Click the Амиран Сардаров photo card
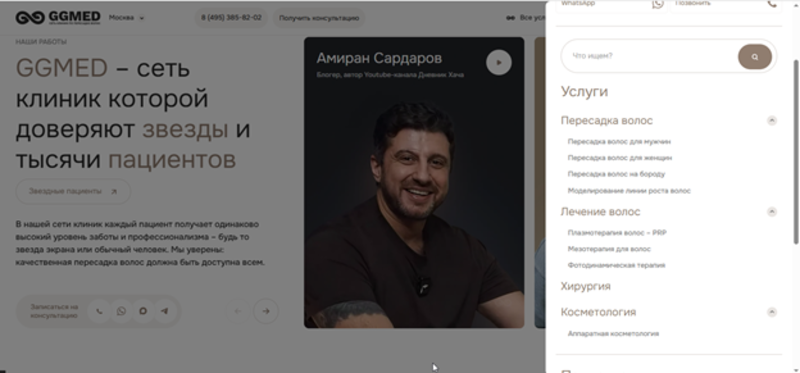 414,183
